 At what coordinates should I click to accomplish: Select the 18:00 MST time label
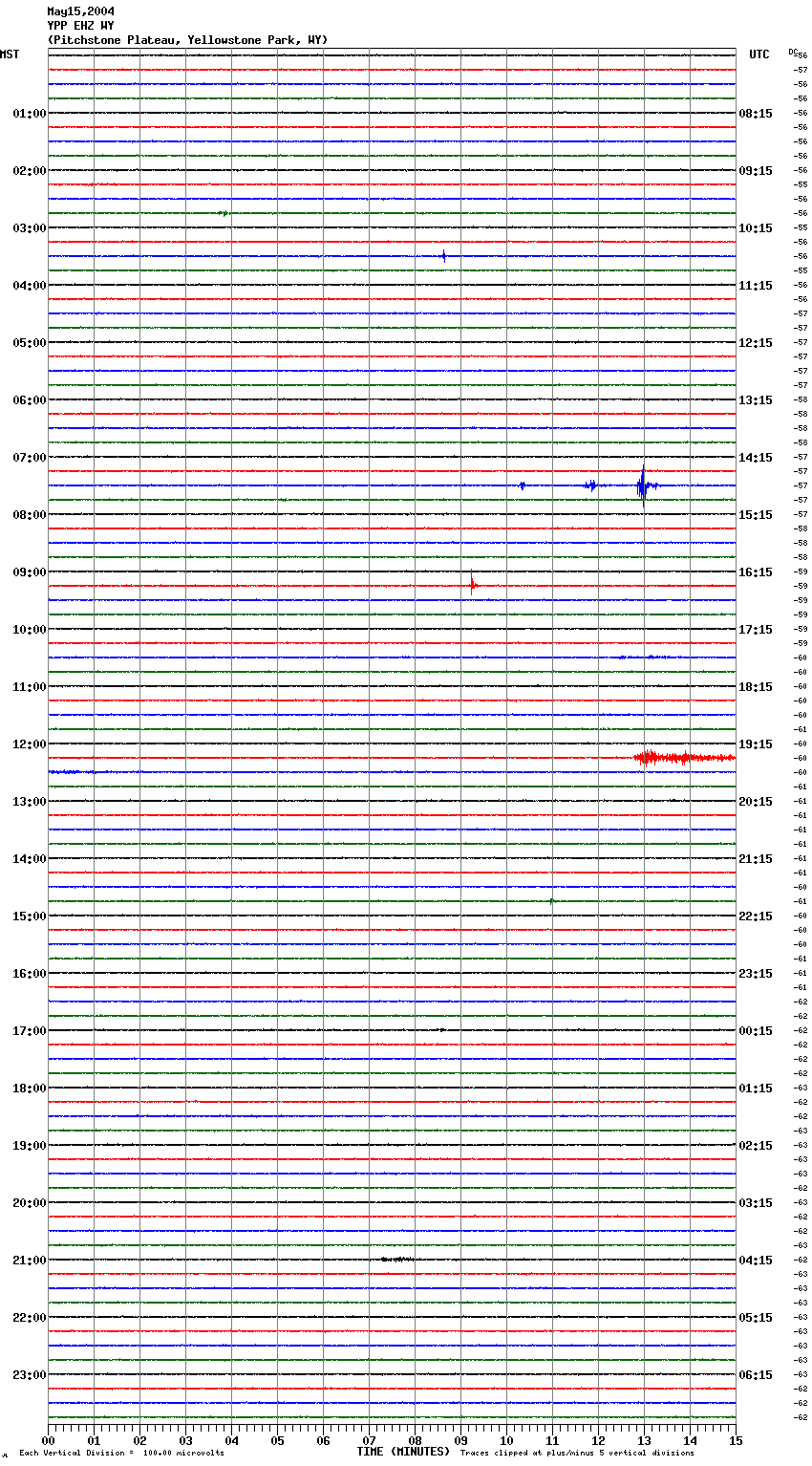tap(29, 1089)
